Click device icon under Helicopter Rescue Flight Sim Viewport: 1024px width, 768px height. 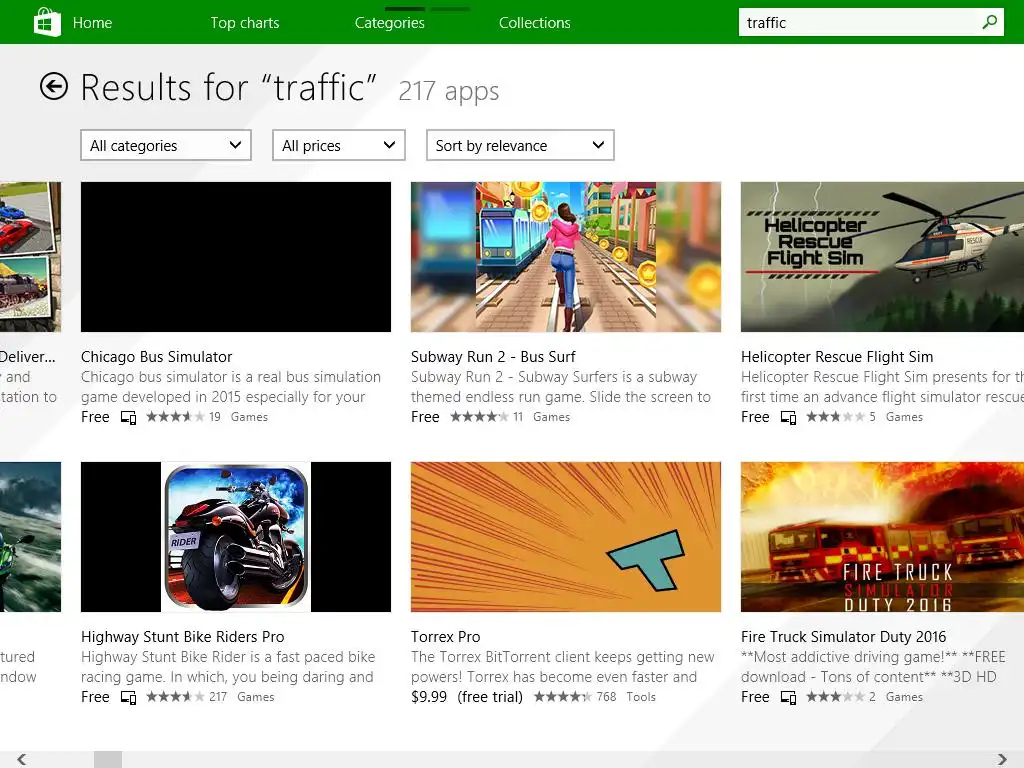coord(788,417)
